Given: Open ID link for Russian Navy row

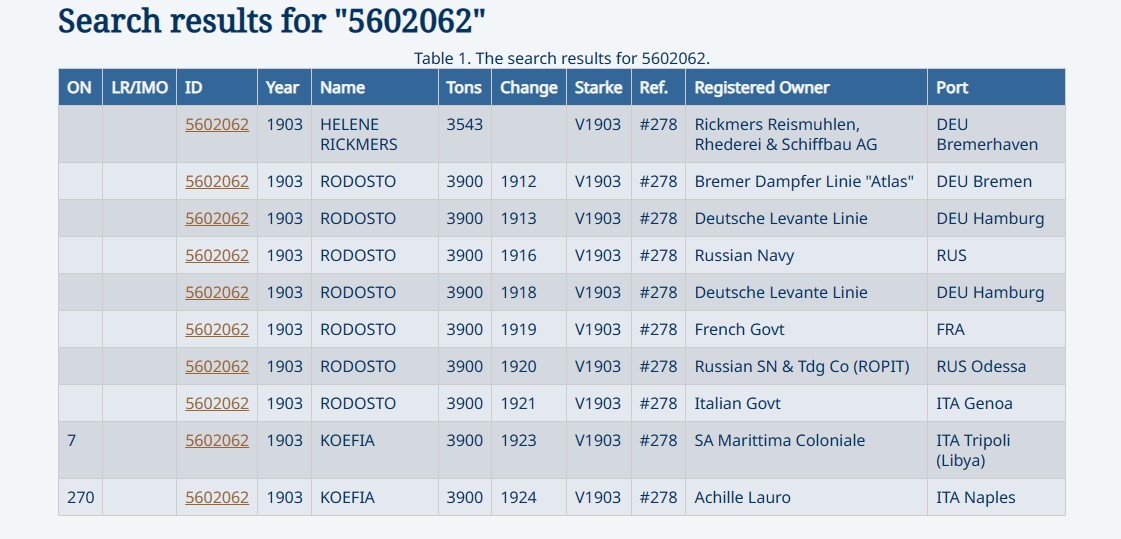Looking at the screenshot, I should pos(217,255).
